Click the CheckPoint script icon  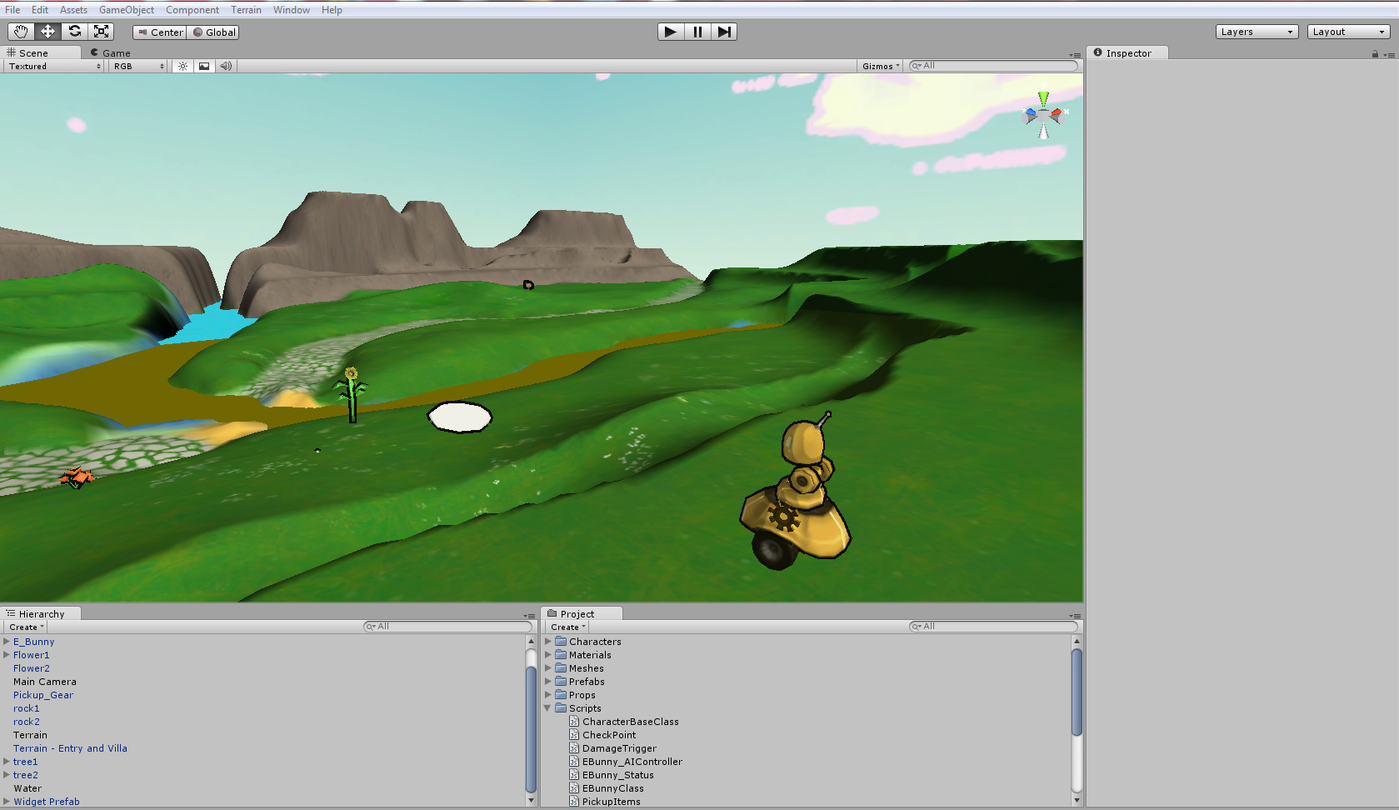click(x=574, y=735)
